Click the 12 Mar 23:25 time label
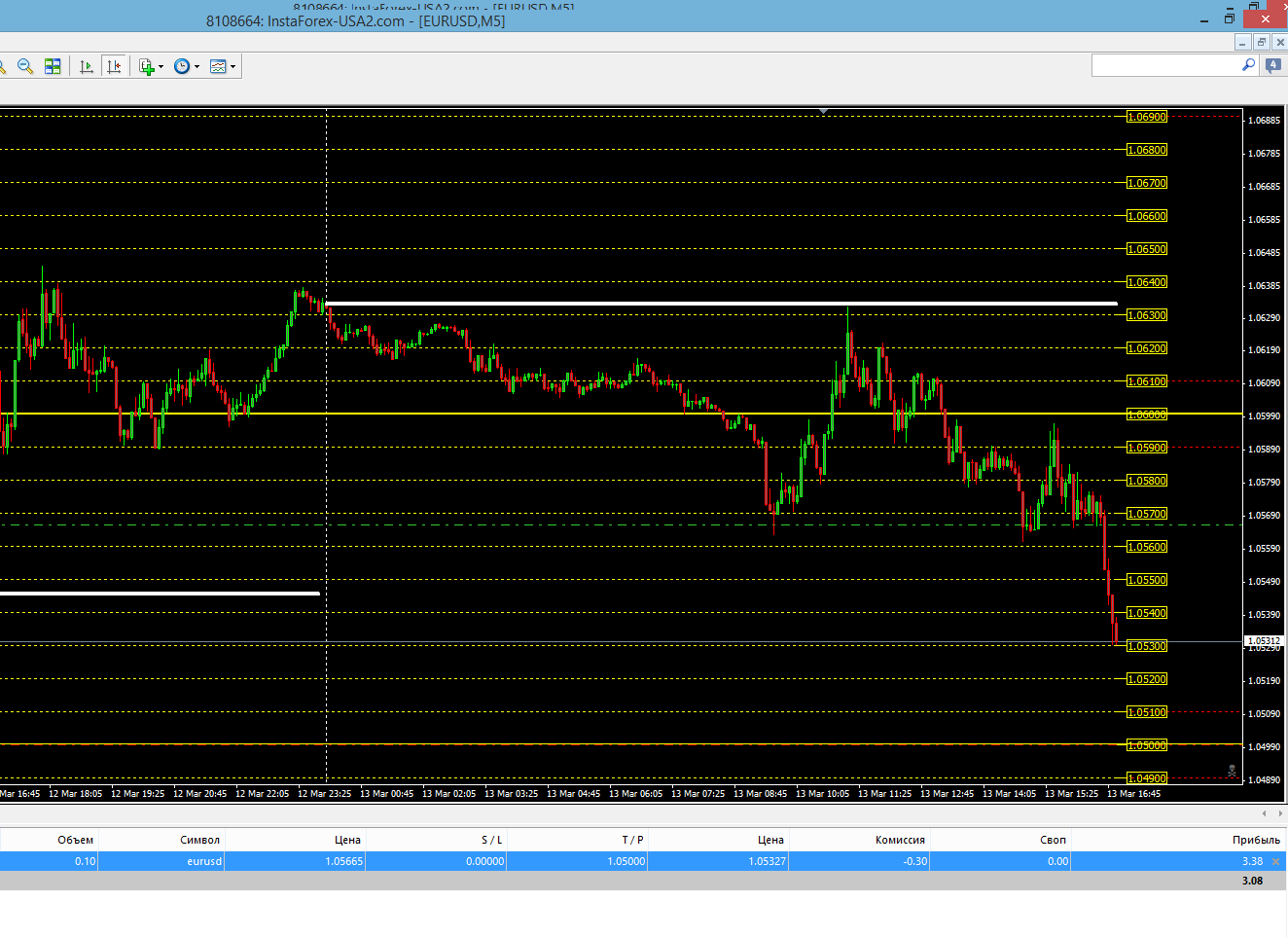The height and width of the screenshot is (938, 1288). pos(324,794)
